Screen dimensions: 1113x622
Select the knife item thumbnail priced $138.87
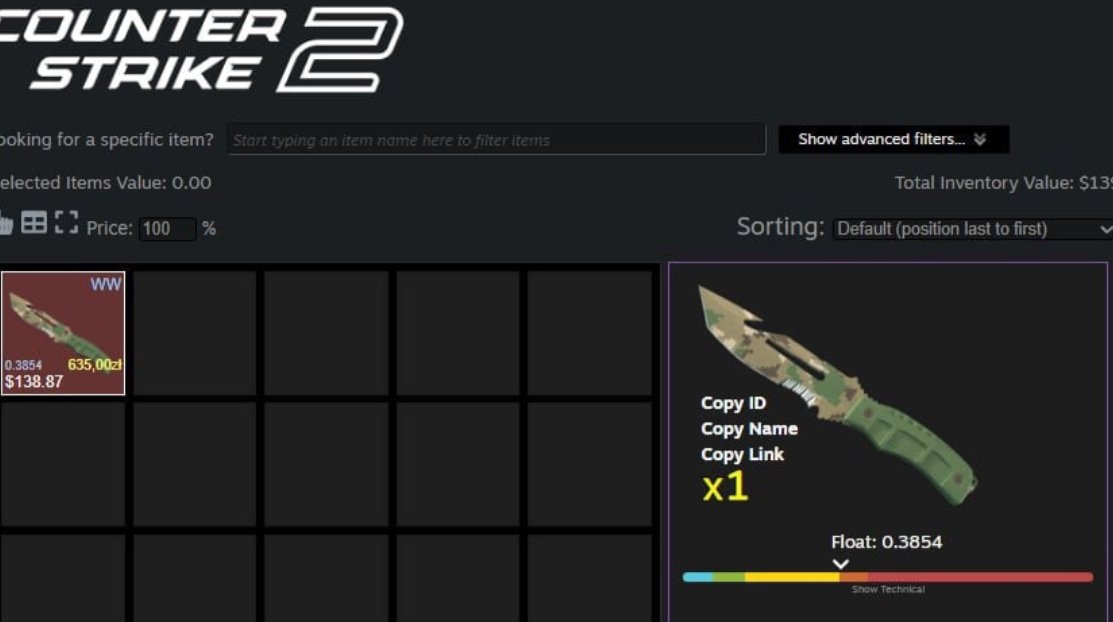63,333
